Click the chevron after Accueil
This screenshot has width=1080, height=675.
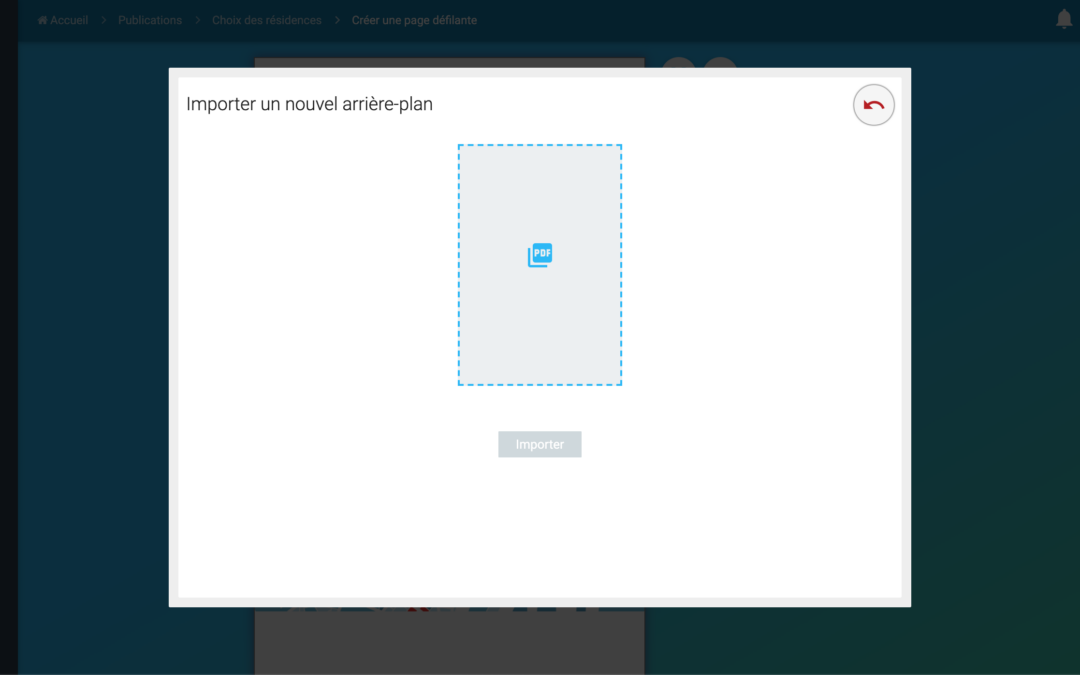pyautogui.click(x=103, y=20)
